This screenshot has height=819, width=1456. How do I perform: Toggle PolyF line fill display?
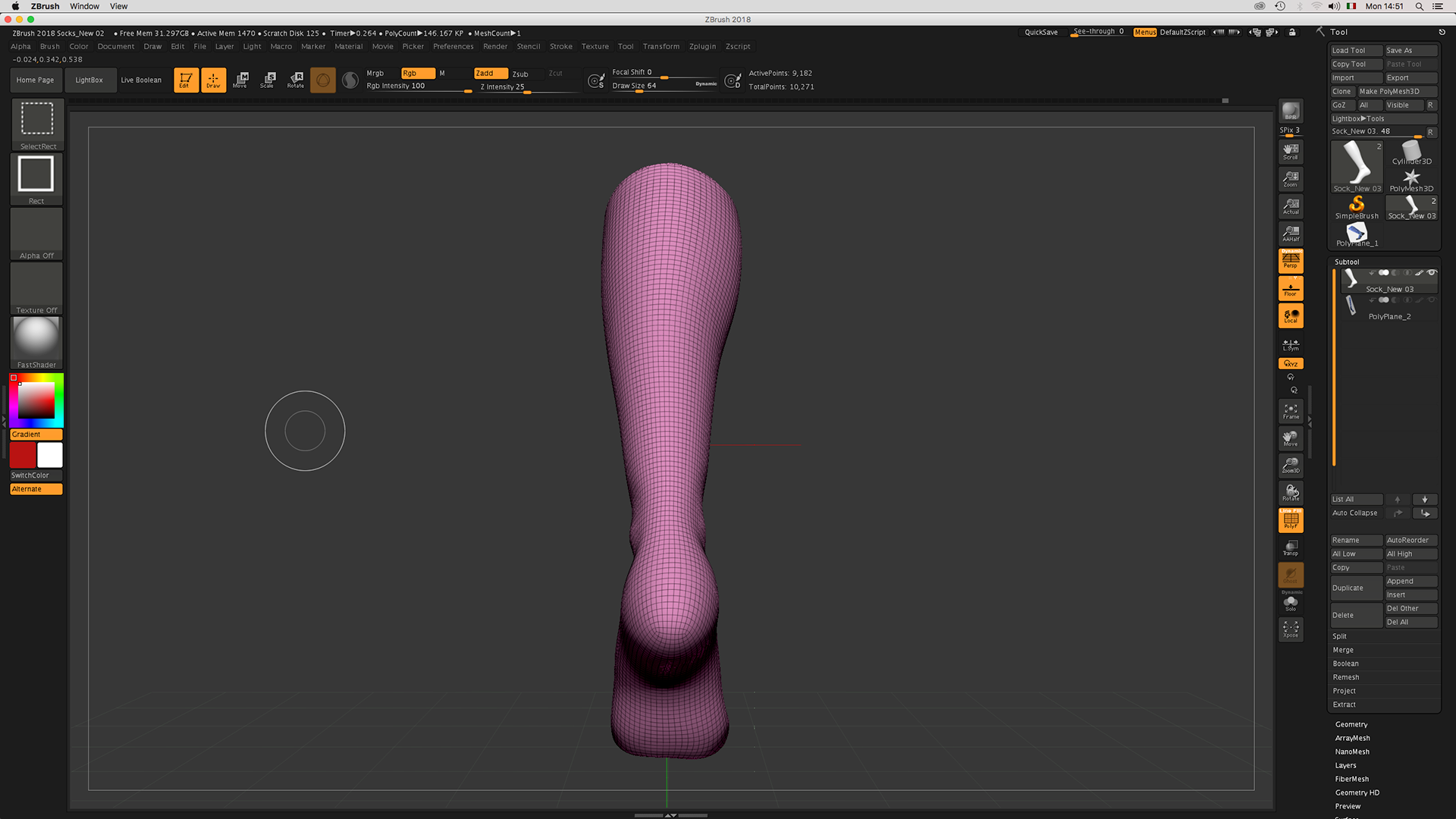[x=1291, y=520]
